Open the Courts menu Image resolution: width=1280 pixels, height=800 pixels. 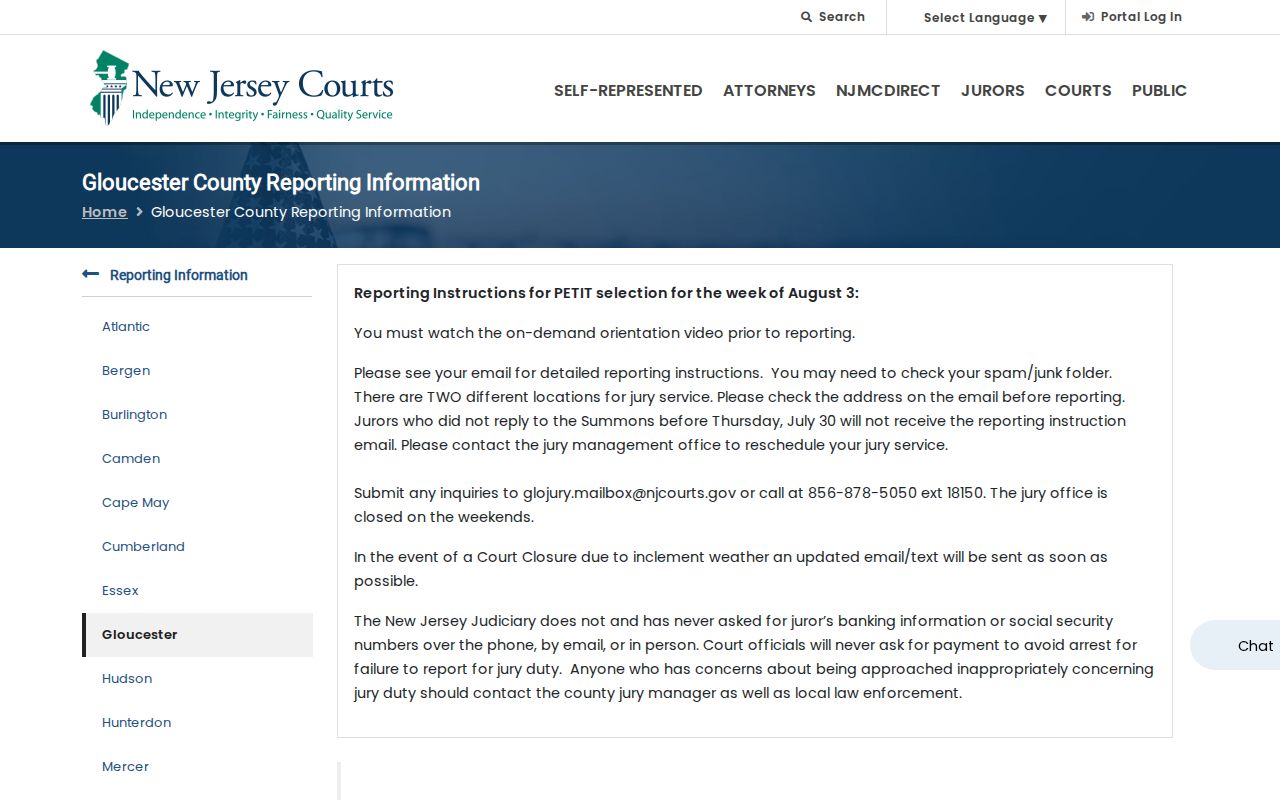(1078, 90)
